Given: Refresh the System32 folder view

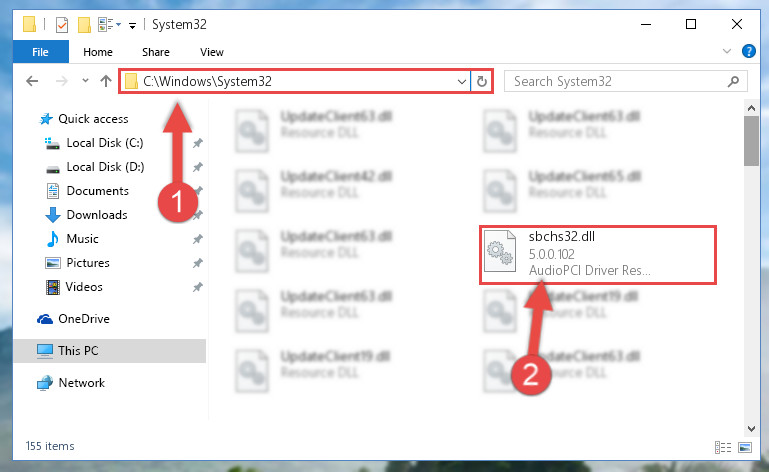Looking at the screenshot, I should click(x=482, y=81).
